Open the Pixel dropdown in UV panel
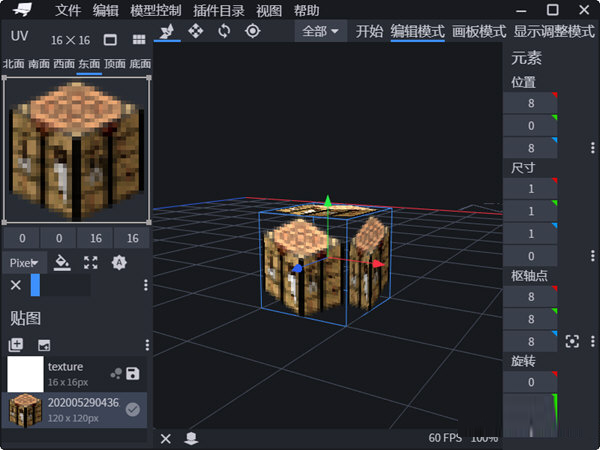 [x=24, y=262]
